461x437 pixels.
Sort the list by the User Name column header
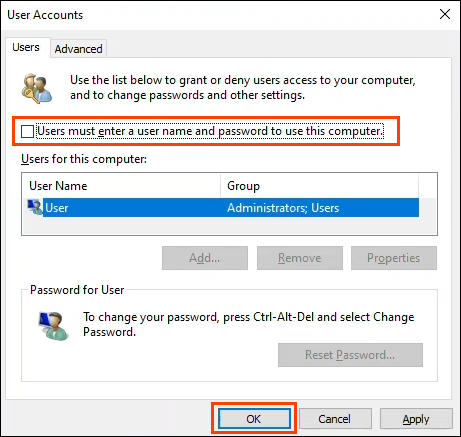tap(121, 186)
